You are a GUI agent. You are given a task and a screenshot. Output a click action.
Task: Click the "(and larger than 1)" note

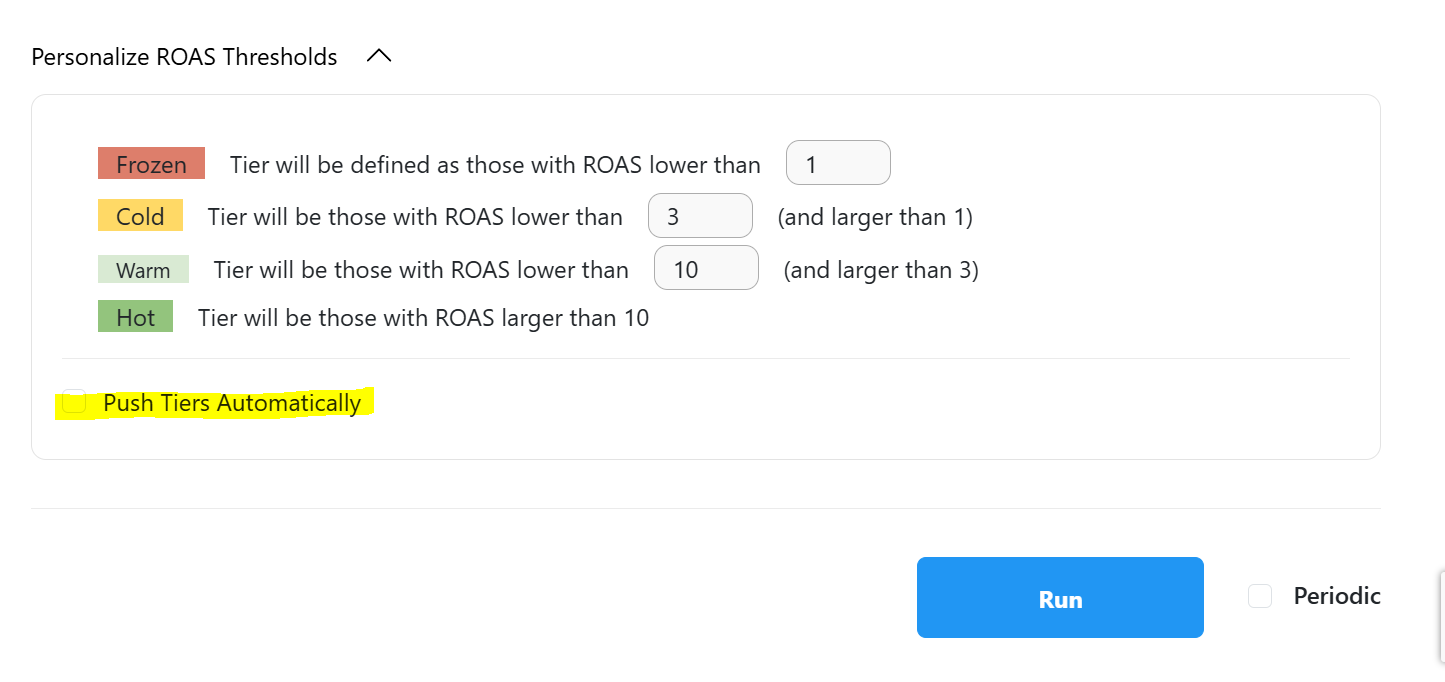[x=875, y=217]
